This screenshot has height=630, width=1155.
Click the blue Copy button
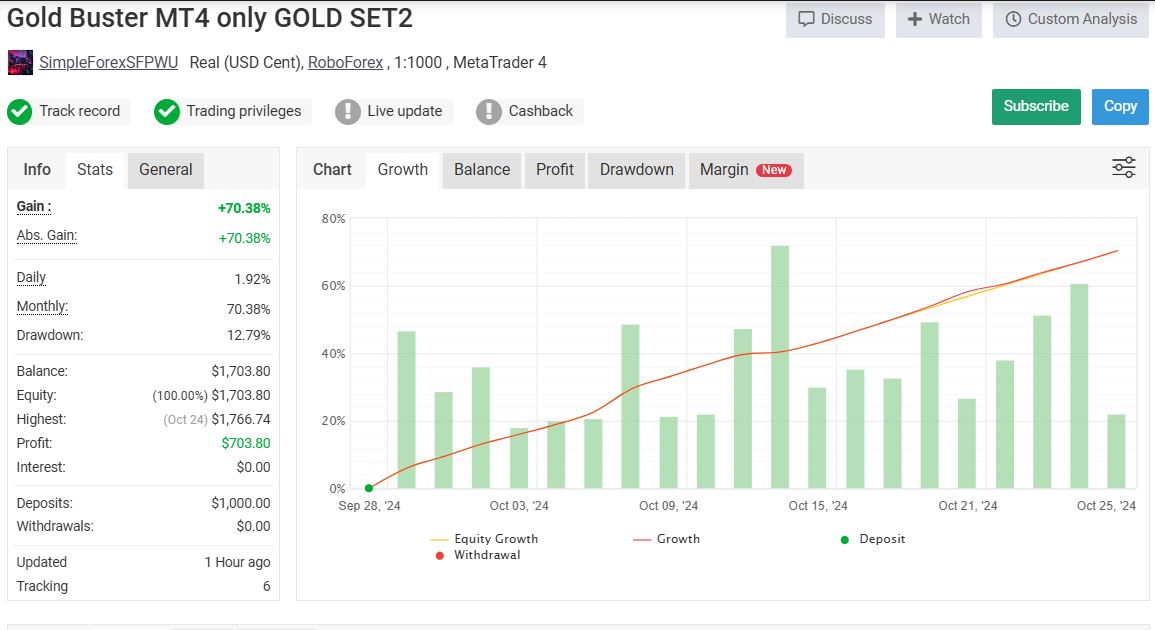coord(1119,106)
